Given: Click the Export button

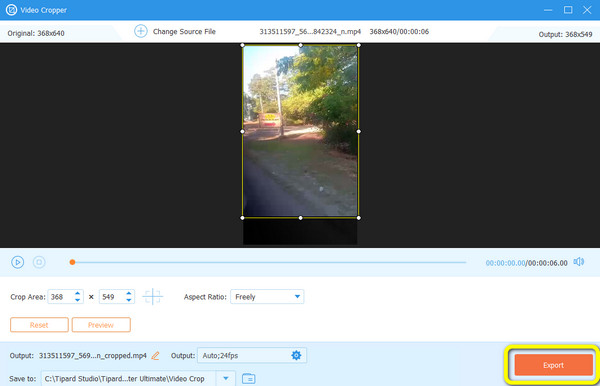Looking at the screenshot, I should pyautogui.click(x=553, y=365).
